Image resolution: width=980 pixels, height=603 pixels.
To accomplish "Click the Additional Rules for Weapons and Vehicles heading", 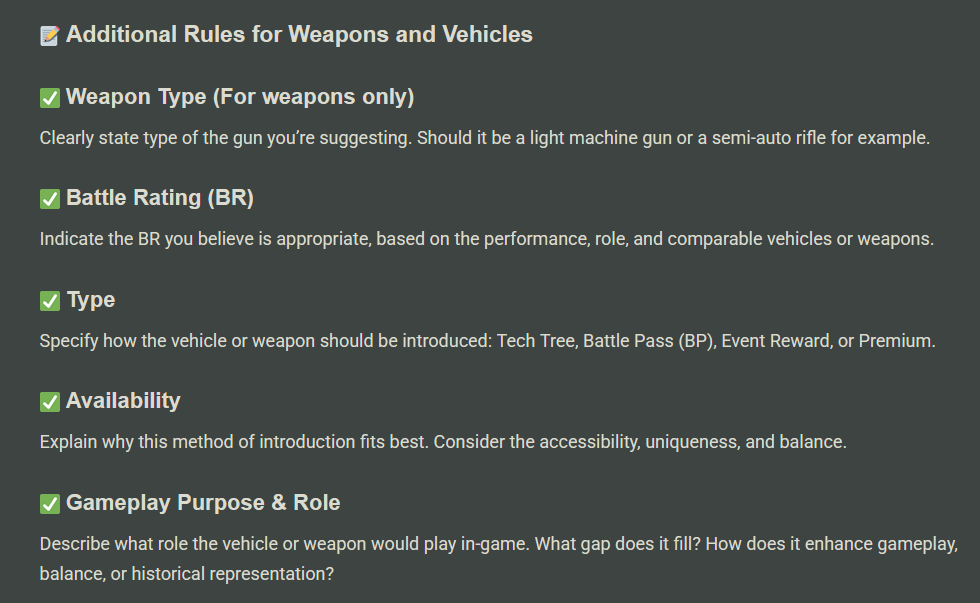I will [299, 35].
